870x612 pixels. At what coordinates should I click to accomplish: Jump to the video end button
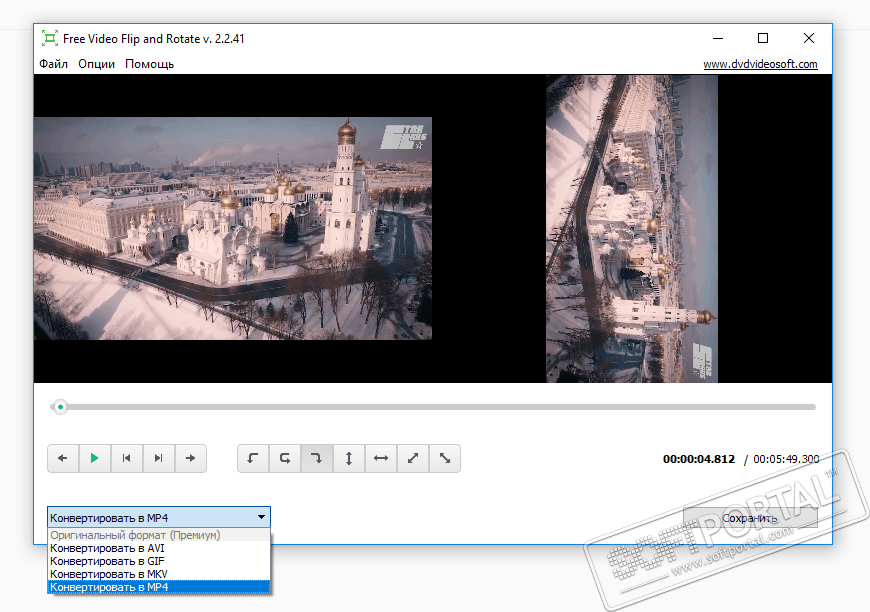(x=159, y=458)
